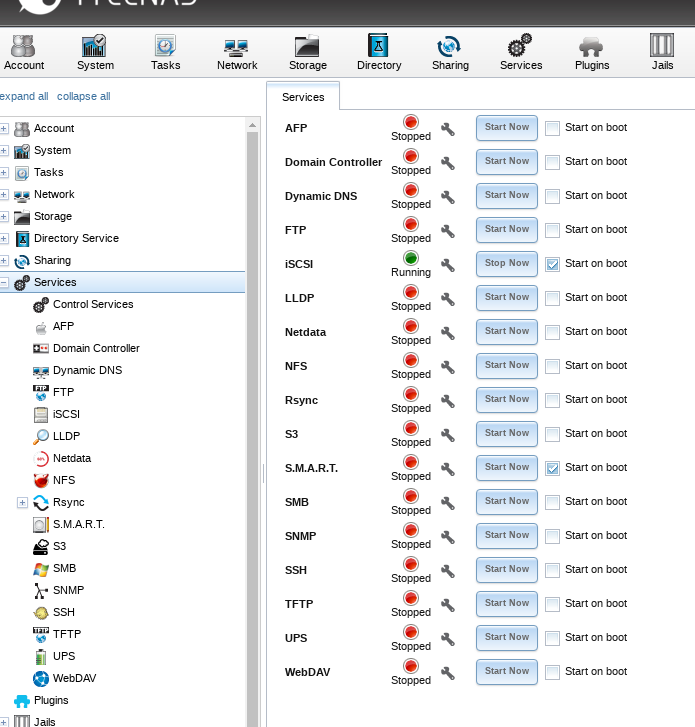Start the UPS service now

507,638
